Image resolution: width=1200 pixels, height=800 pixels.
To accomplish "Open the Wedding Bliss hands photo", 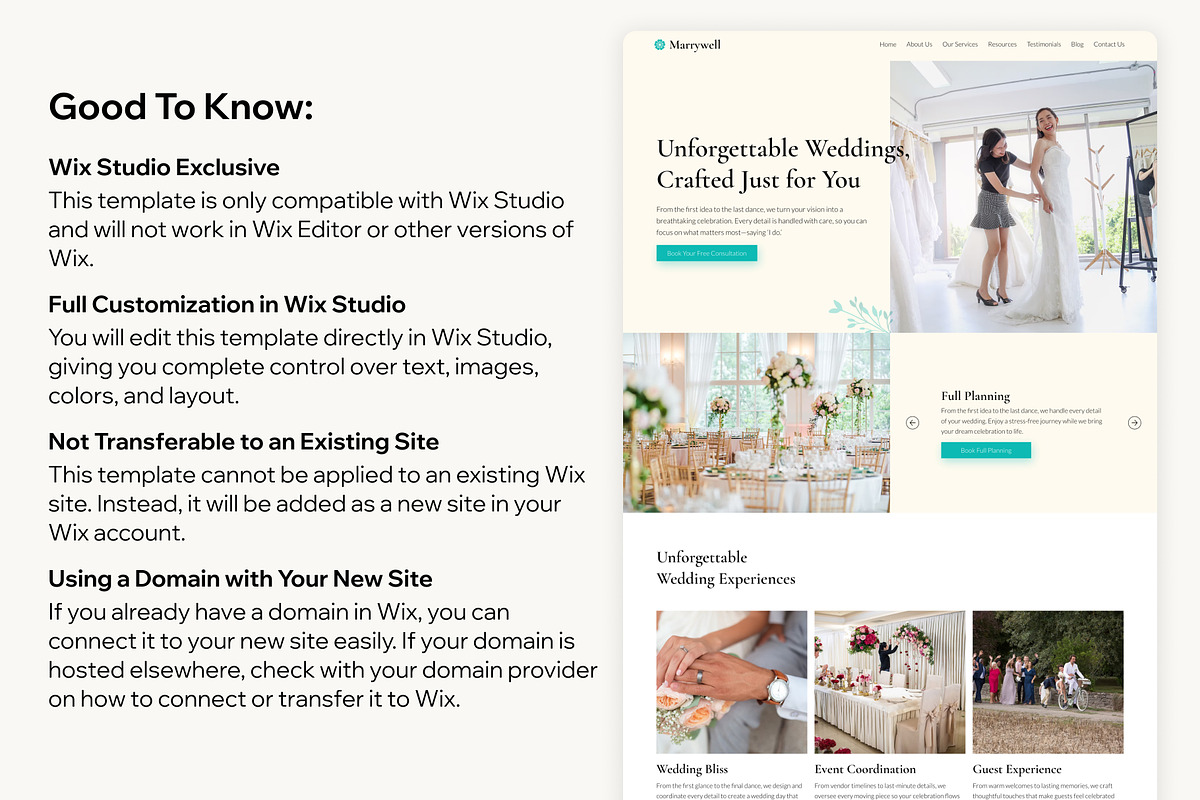I will [732, 682].
